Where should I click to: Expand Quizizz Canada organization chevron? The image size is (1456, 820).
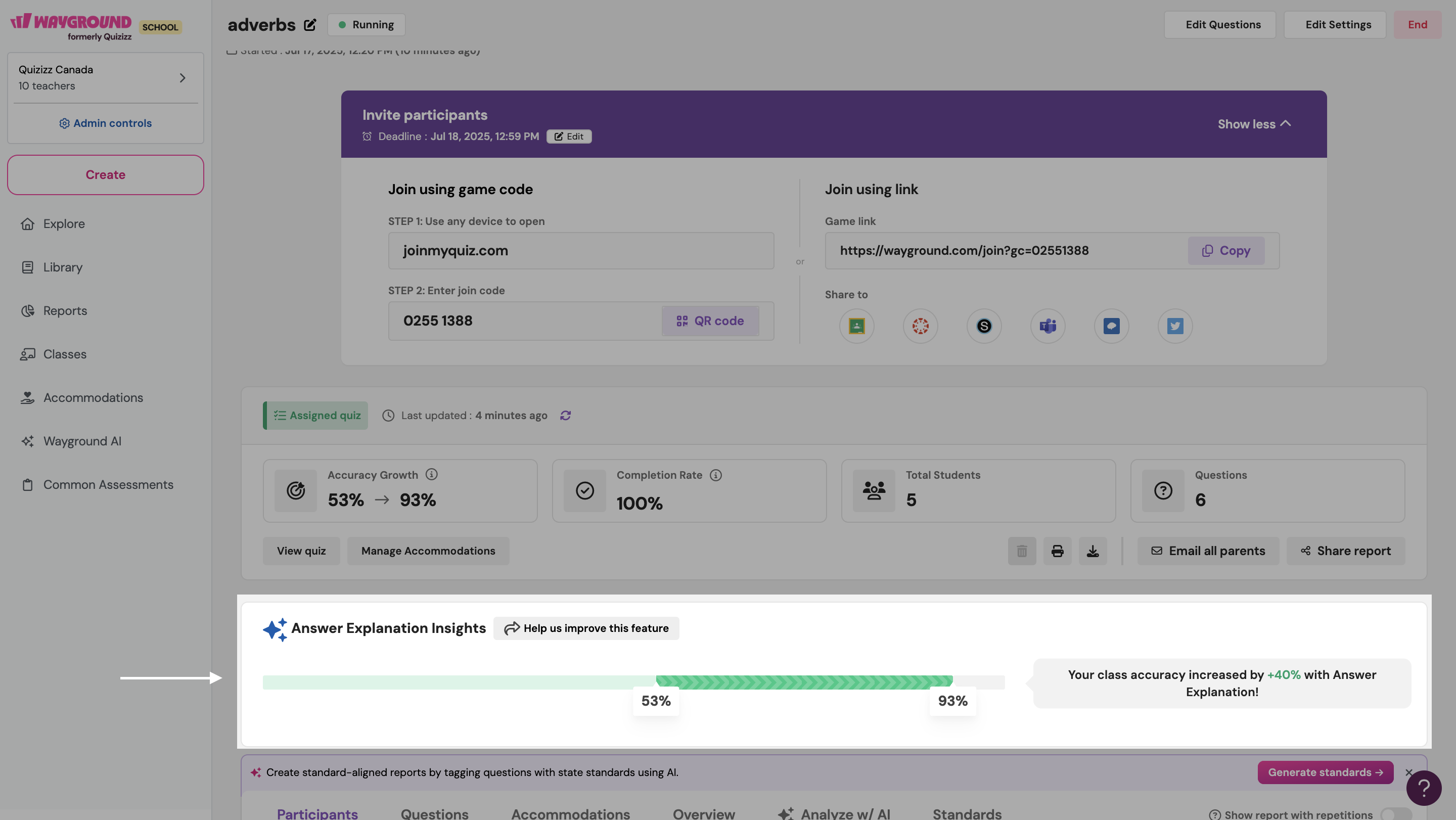point(182,78)
